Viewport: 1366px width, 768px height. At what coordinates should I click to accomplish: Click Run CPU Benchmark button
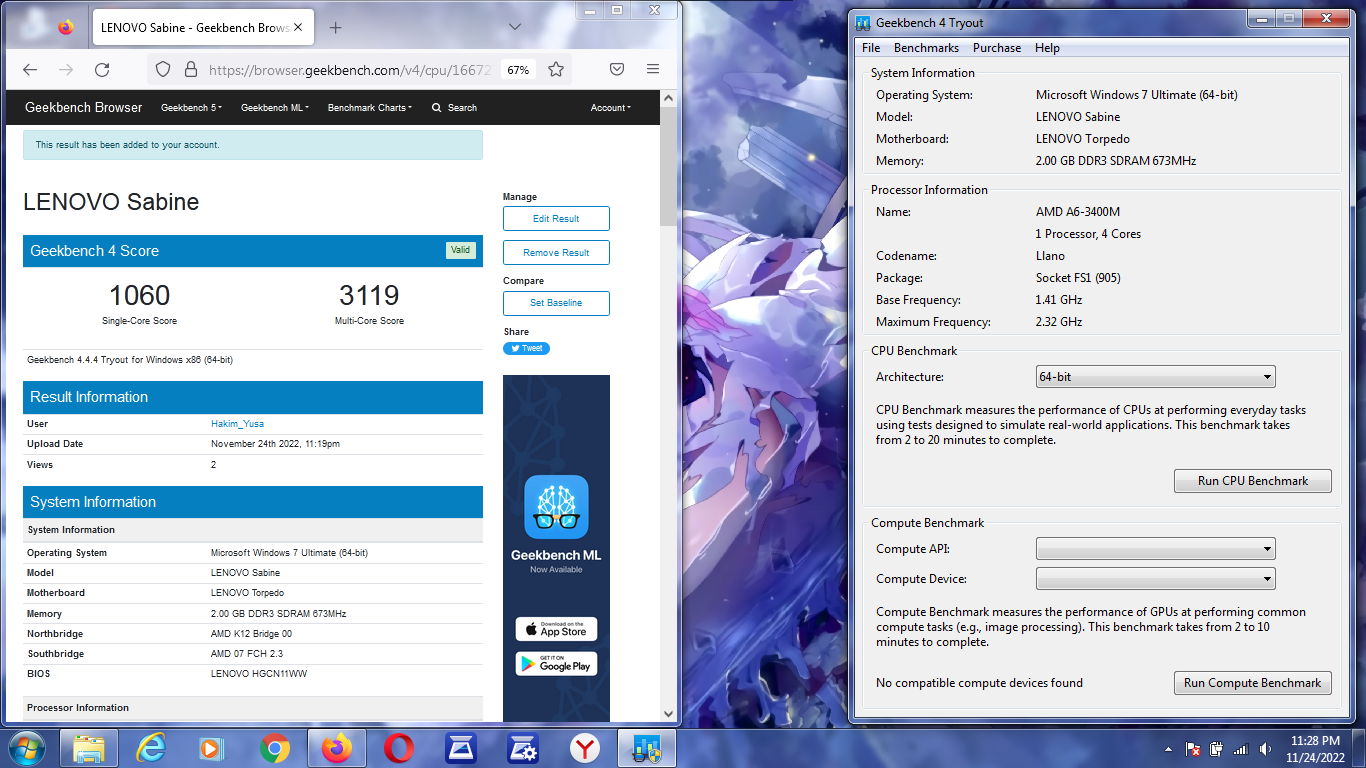(x=1253, y=481)
